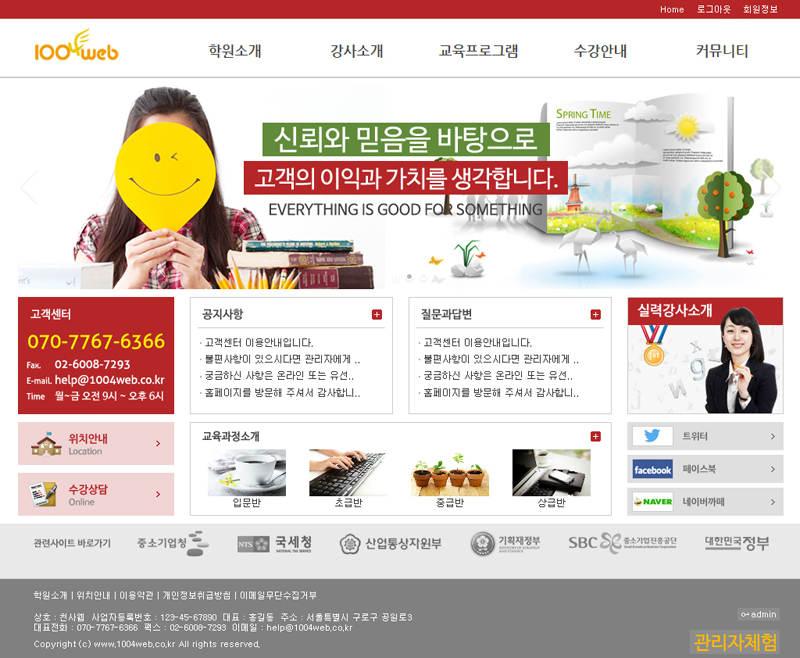Open the 학원소개 menu
Screen dimensions: 800x658
pyautogui.click(x=235, y=51)
